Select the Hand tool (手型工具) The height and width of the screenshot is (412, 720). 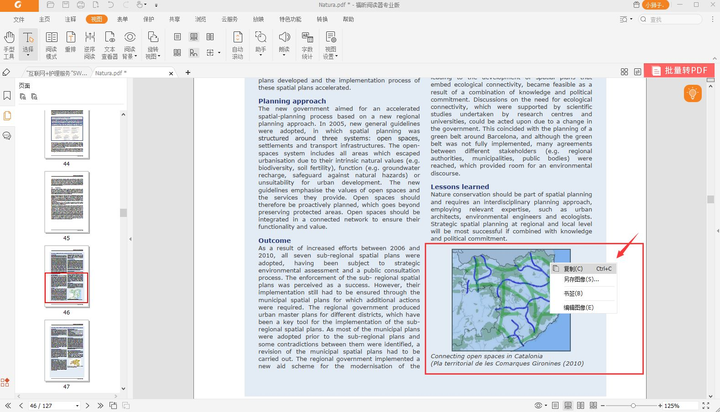[9, 45]
